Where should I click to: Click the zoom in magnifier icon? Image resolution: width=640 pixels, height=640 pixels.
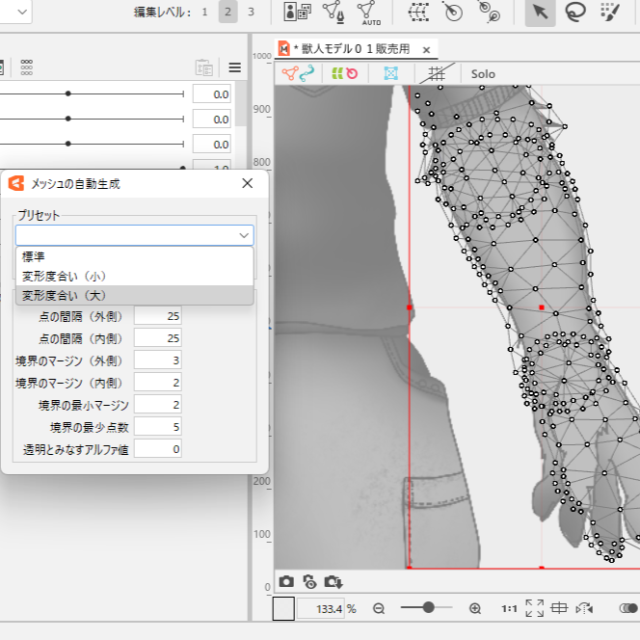[x=475, y=608]
